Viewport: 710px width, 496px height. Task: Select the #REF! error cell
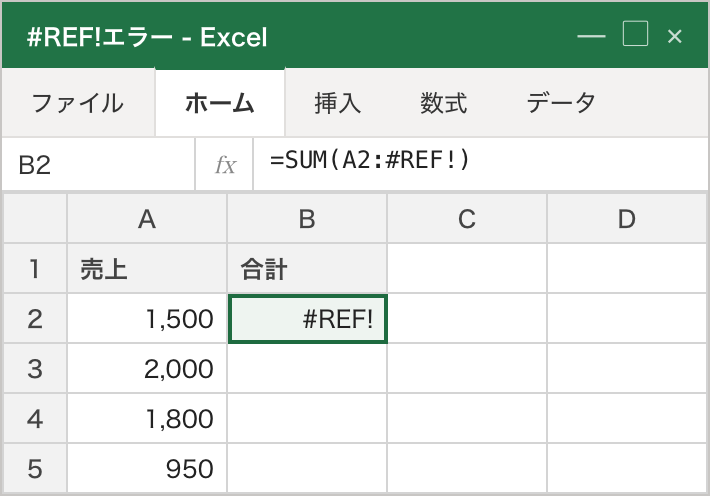(x=308, y=319)
